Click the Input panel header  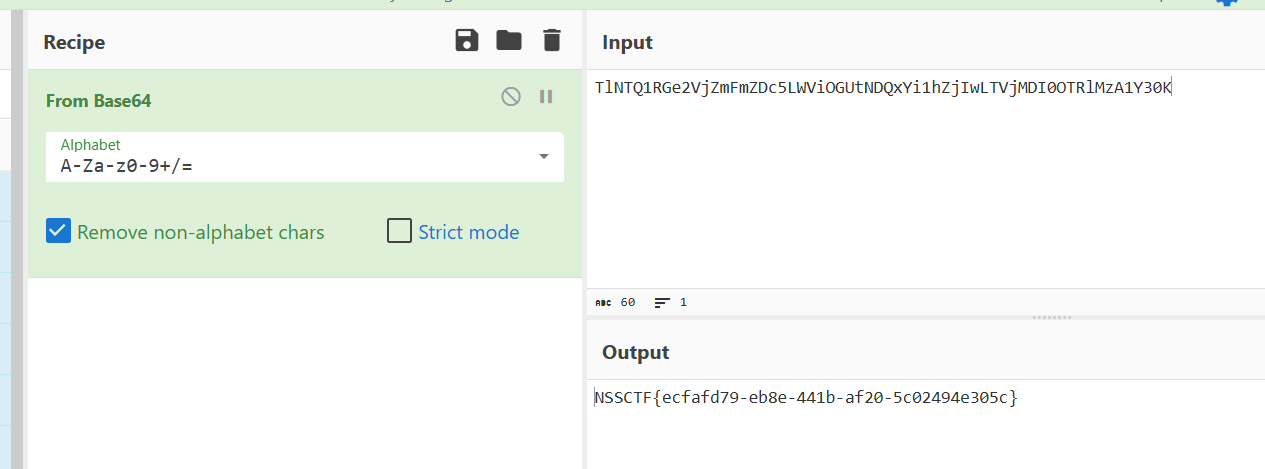point(627,42)
